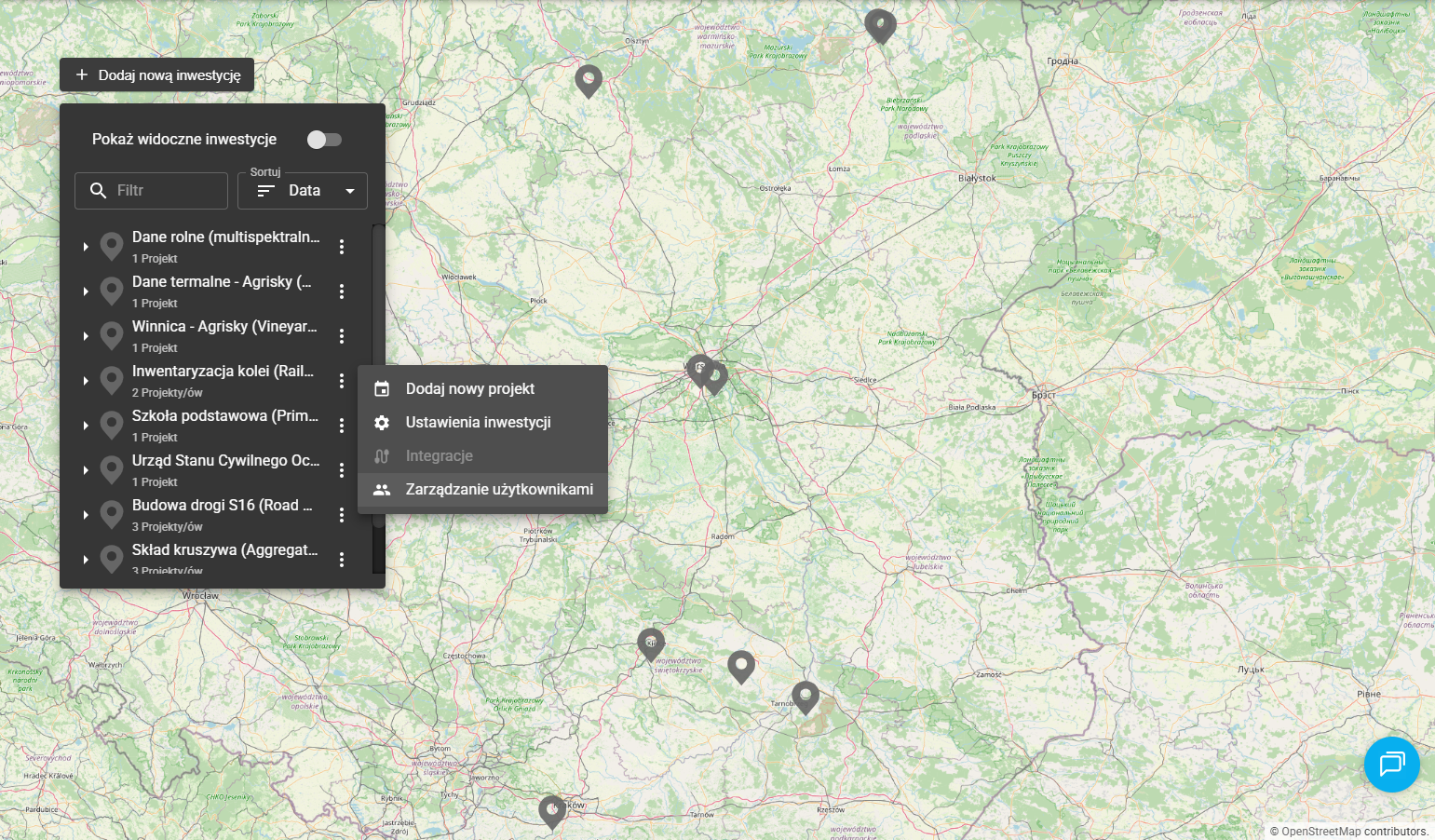Expand the Urząd Stanu Cywilnego investment
Viewport: 1435px width, 840px height.
pos(86,470)
